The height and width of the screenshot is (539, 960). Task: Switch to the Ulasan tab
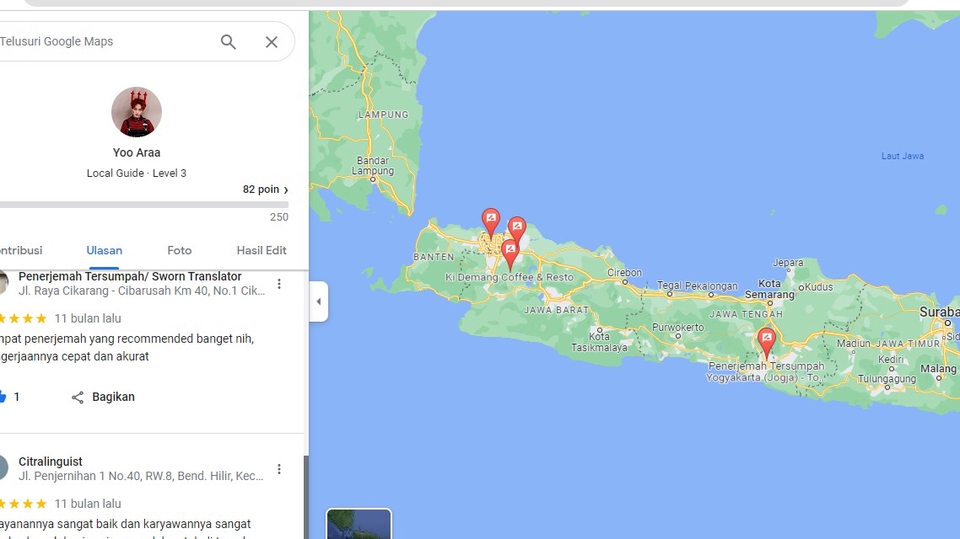104,250
